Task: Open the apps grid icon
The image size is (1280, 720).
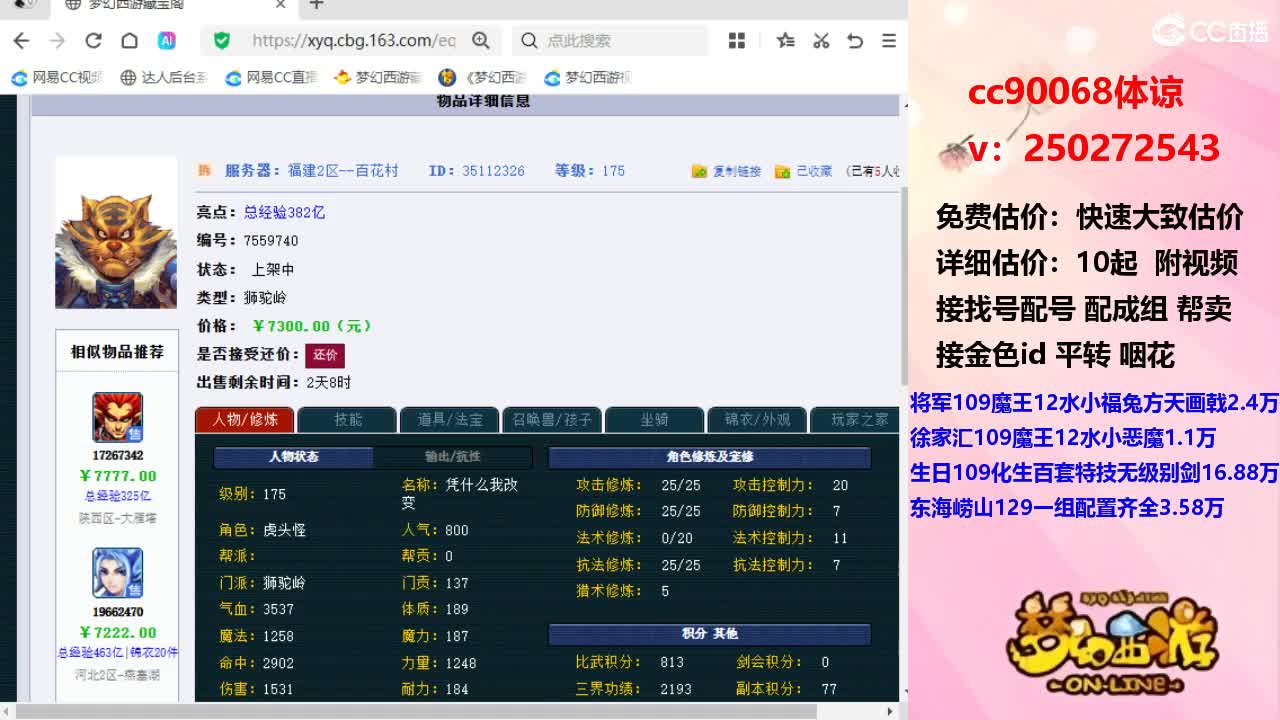Action: click(x=737, y=41)
